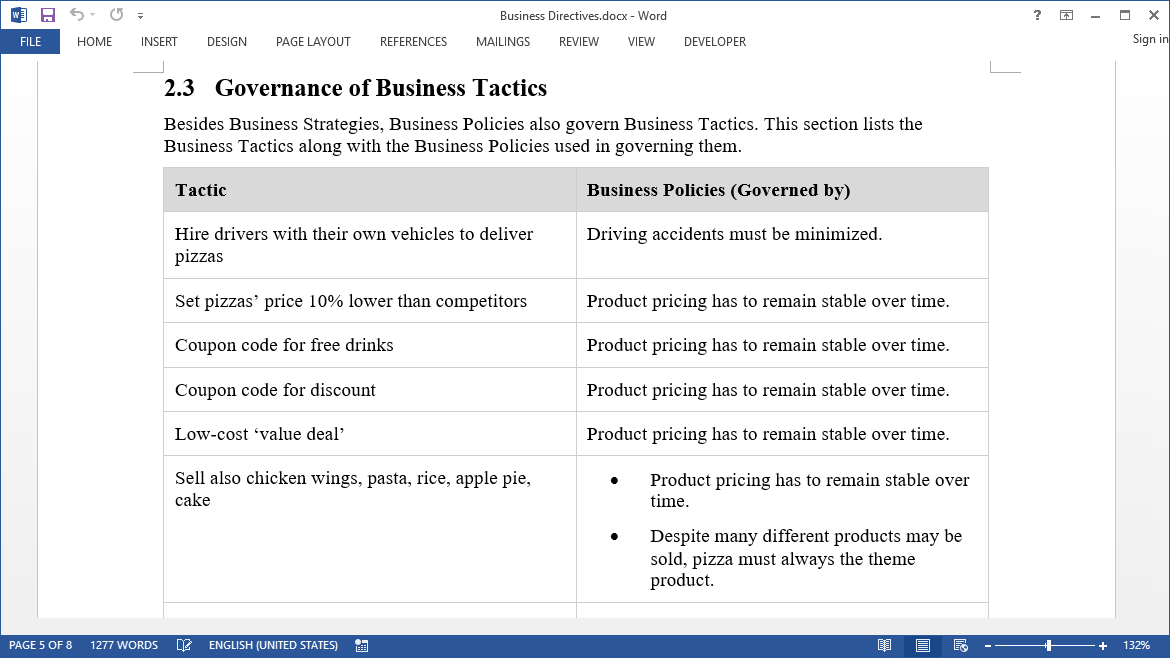Switch to Read Mode view
1170x658 pixels.
click(x=884, y=645)
